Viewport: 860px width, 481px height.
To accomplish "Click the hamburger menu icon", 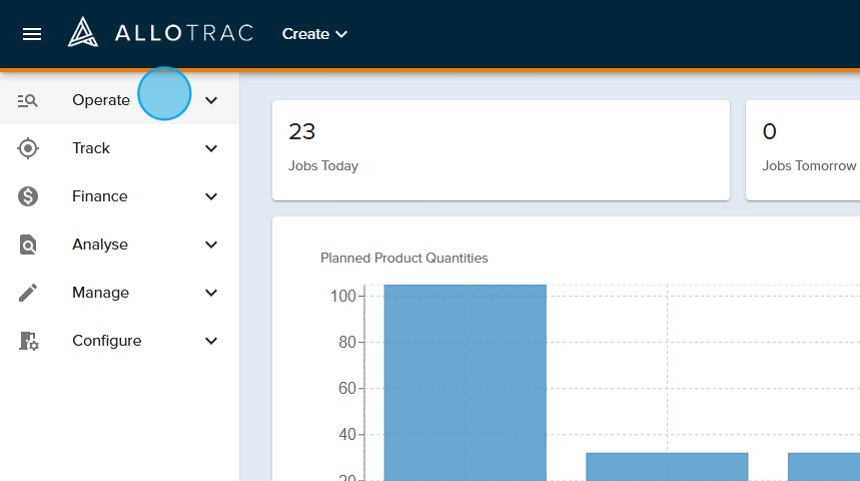I will pos(32,34).
